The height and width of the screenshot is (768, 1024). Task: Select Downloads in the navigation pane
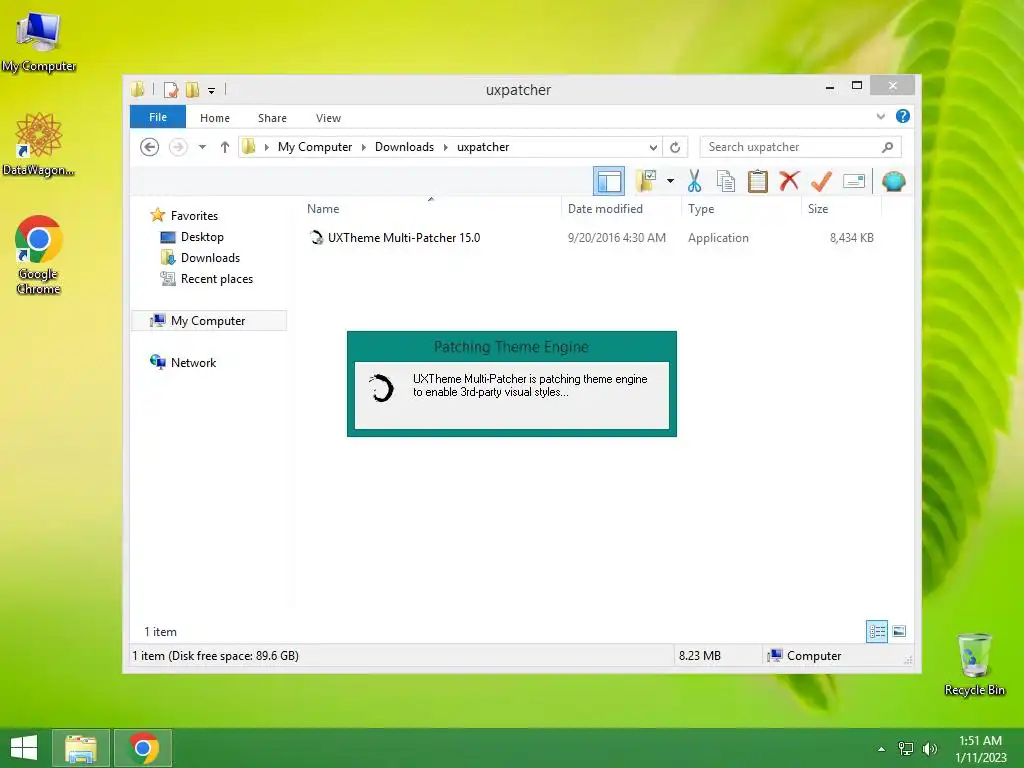[x=210, y=258]
